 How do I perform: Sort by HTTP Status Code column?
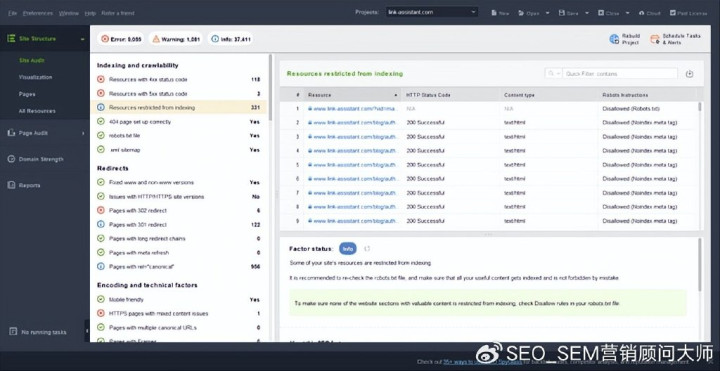pyautogui.click(x=450, y=95)
